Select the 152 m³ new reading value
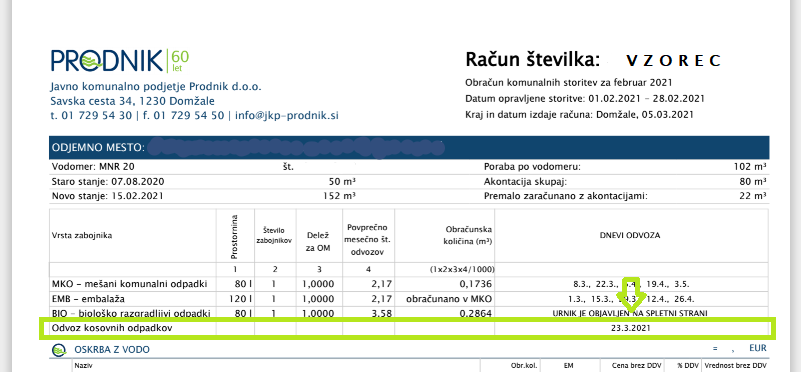Image resolution: width=801 pixels, height=372 pixels. click(339, 196)
